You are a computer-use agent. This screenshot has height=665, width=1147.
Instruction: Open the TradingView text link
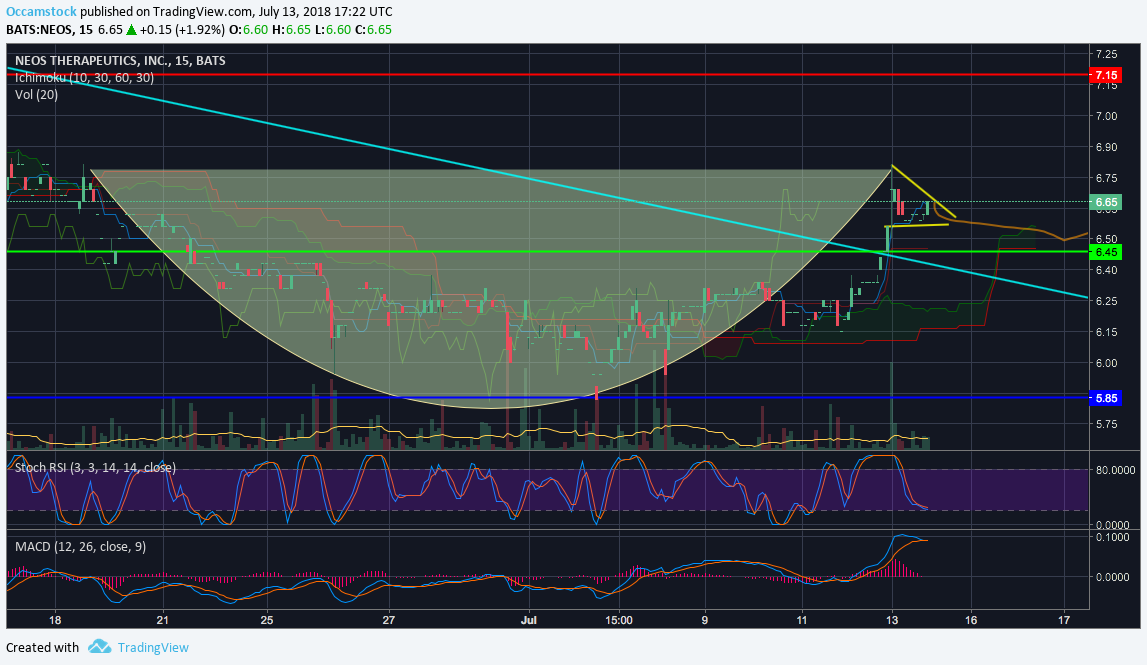[x=153, y=647]
